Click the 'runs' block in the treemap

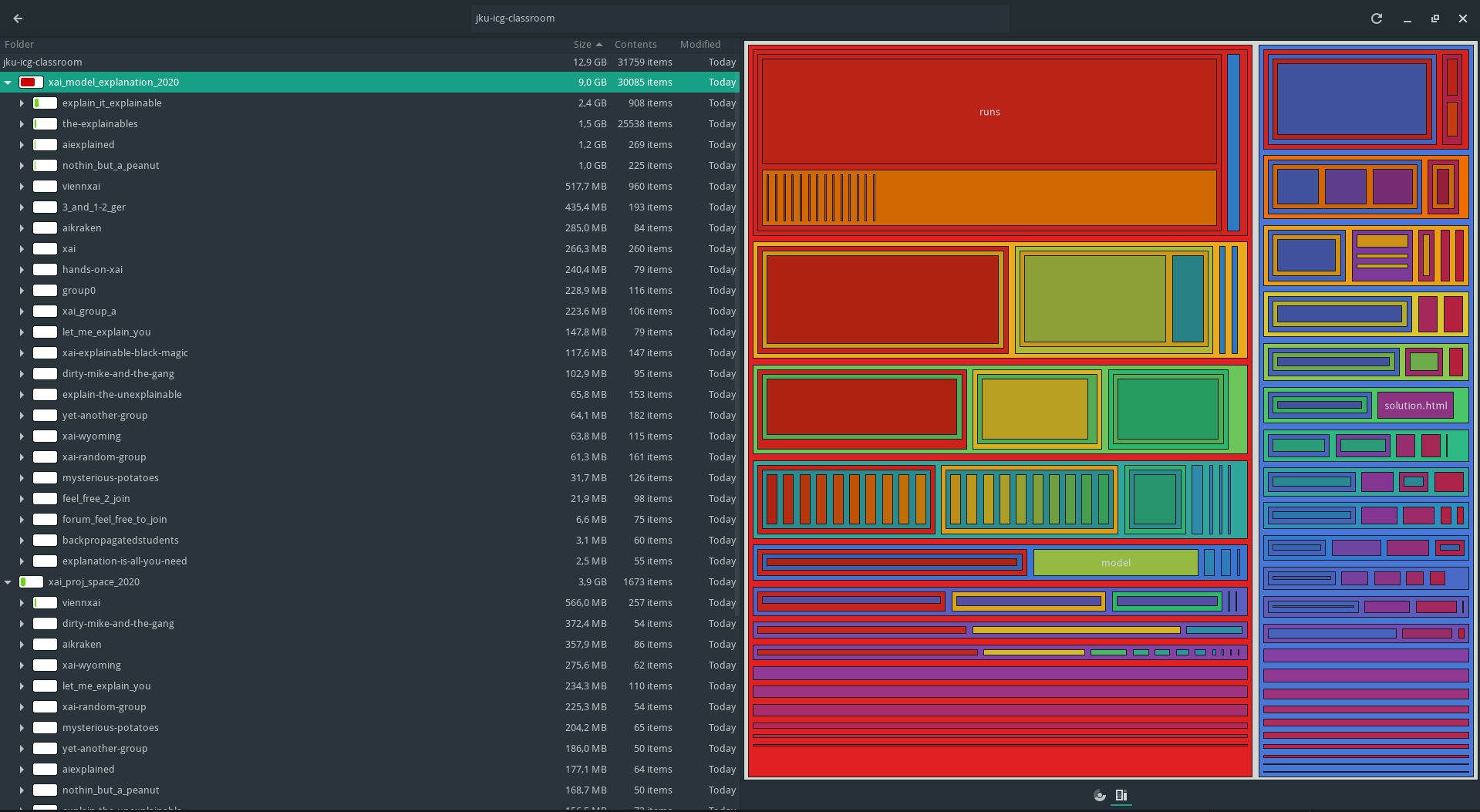coord(989,112)
